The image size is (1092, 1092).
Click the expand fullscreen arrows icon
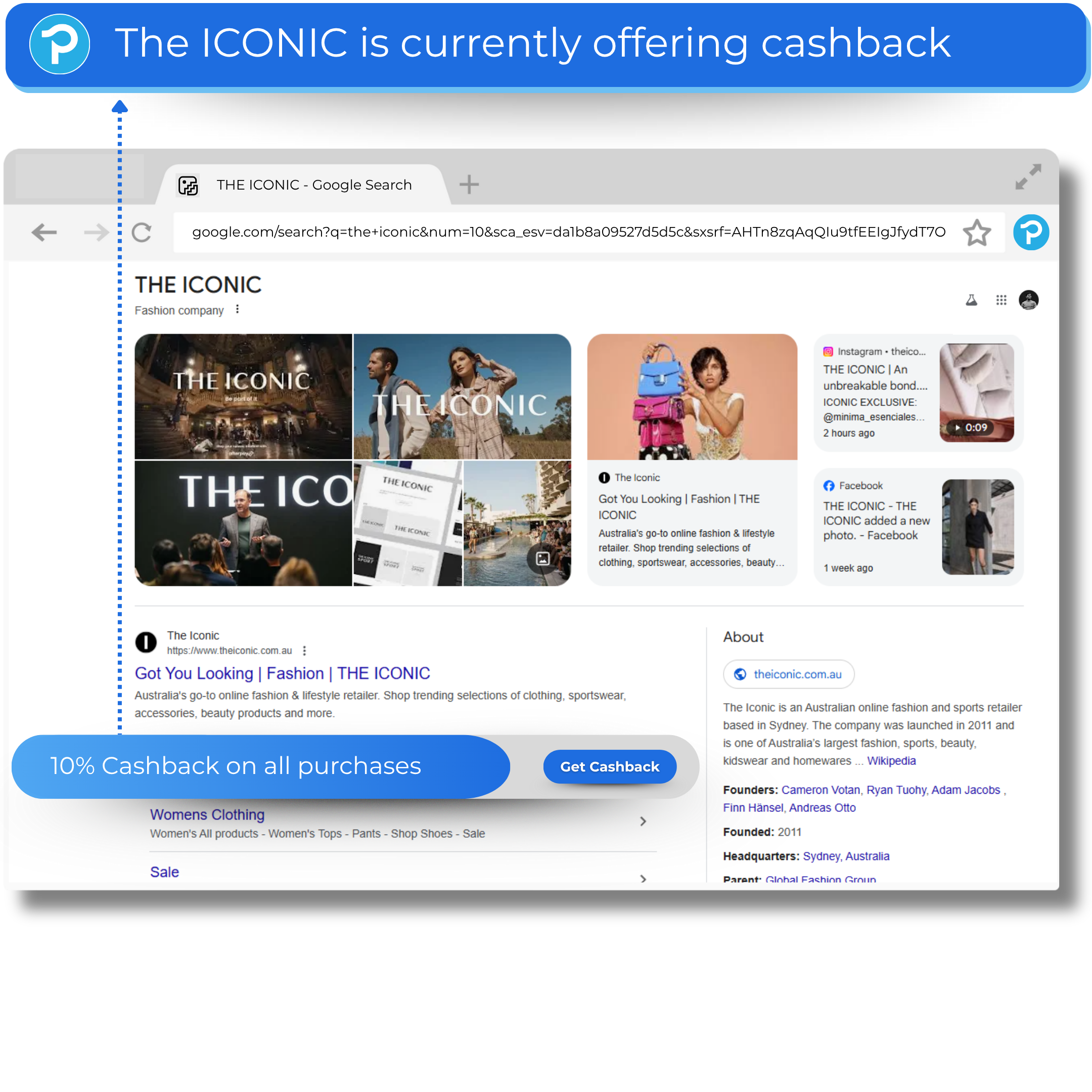tap(1028, 177)
